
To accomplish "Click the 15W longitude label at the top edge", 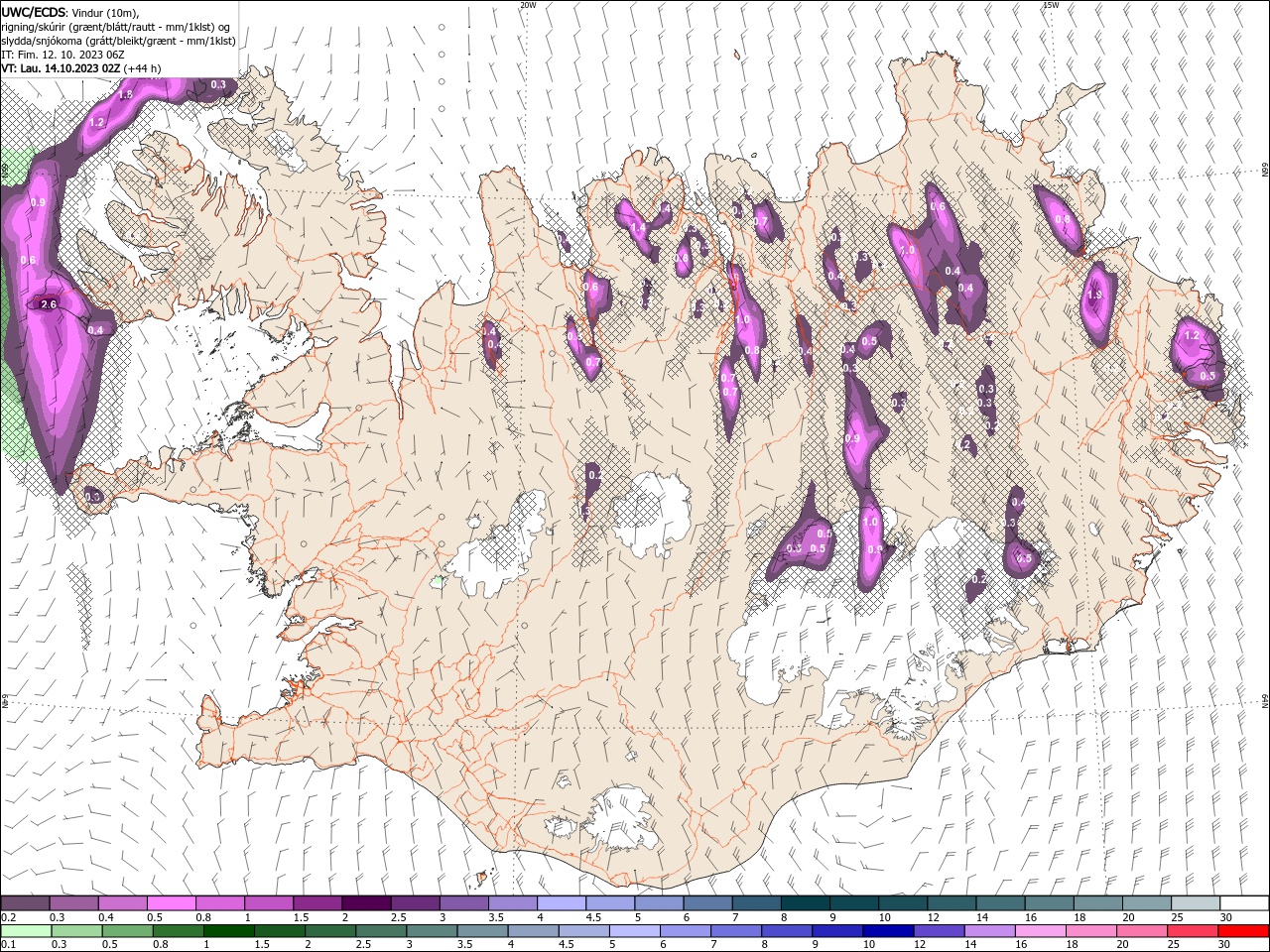I will point(1051,5).
